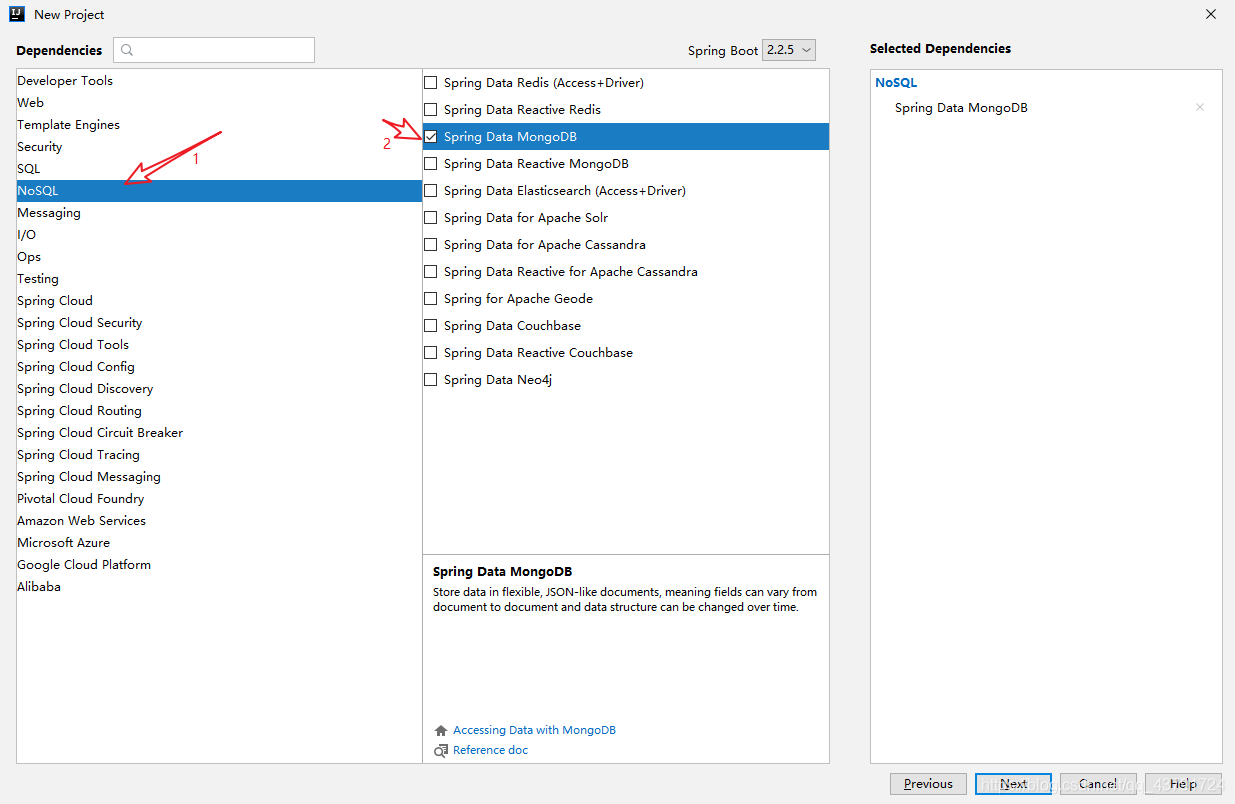This screenshot has width=1235, height=804.
Task: Select the Spring Cloud Messaging category
Action: point(219,477)
